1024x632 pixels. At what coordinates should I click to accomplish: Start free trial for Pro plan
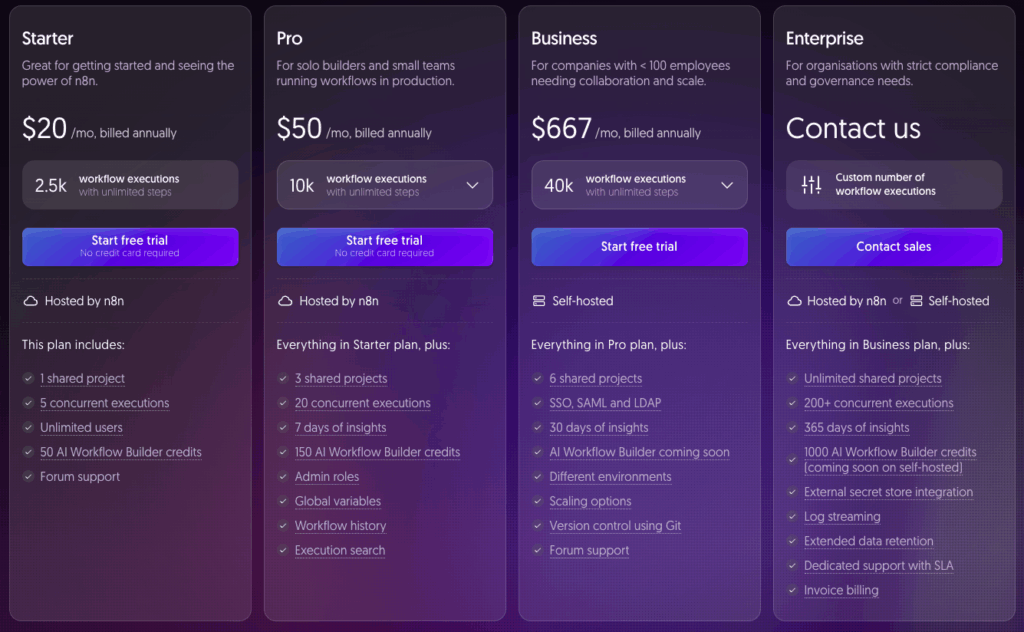pos(384,246)
